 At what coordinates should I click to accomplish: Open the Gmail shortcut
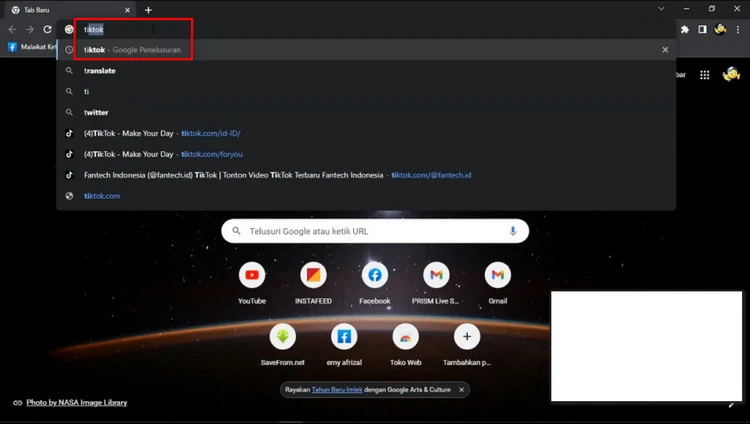tap(497, 283)
